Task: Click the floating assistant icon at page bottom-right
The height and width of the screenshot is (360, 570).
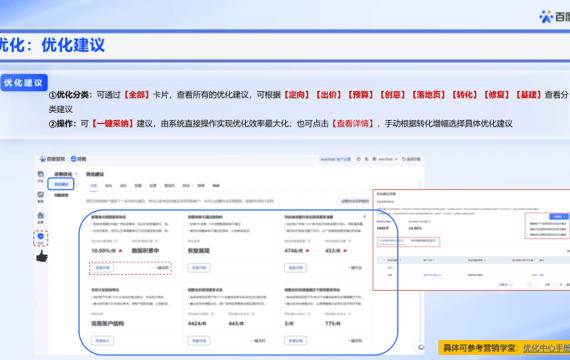Action: (421, 347)
